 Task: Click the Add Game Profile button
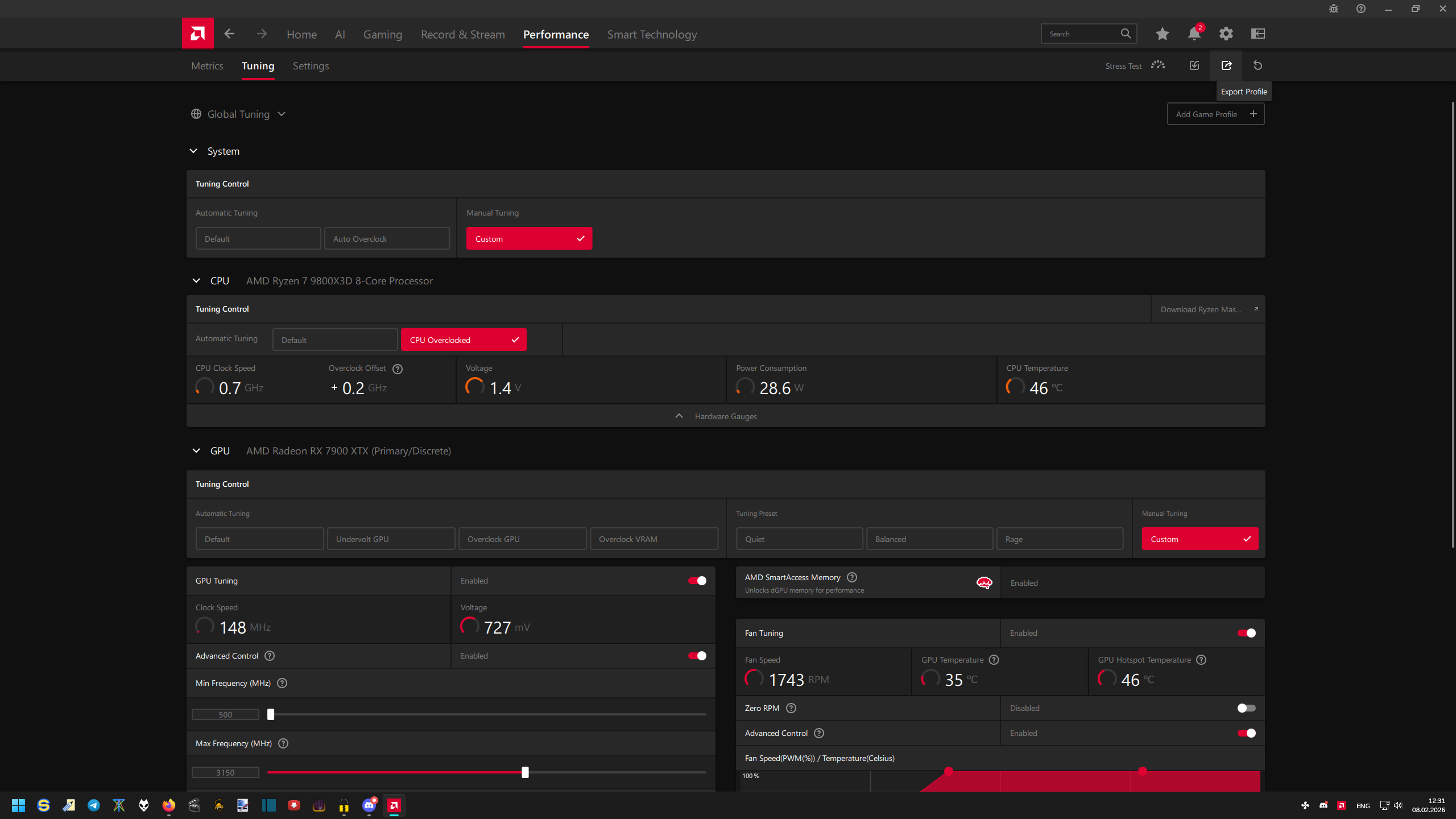click(1215, 114)
